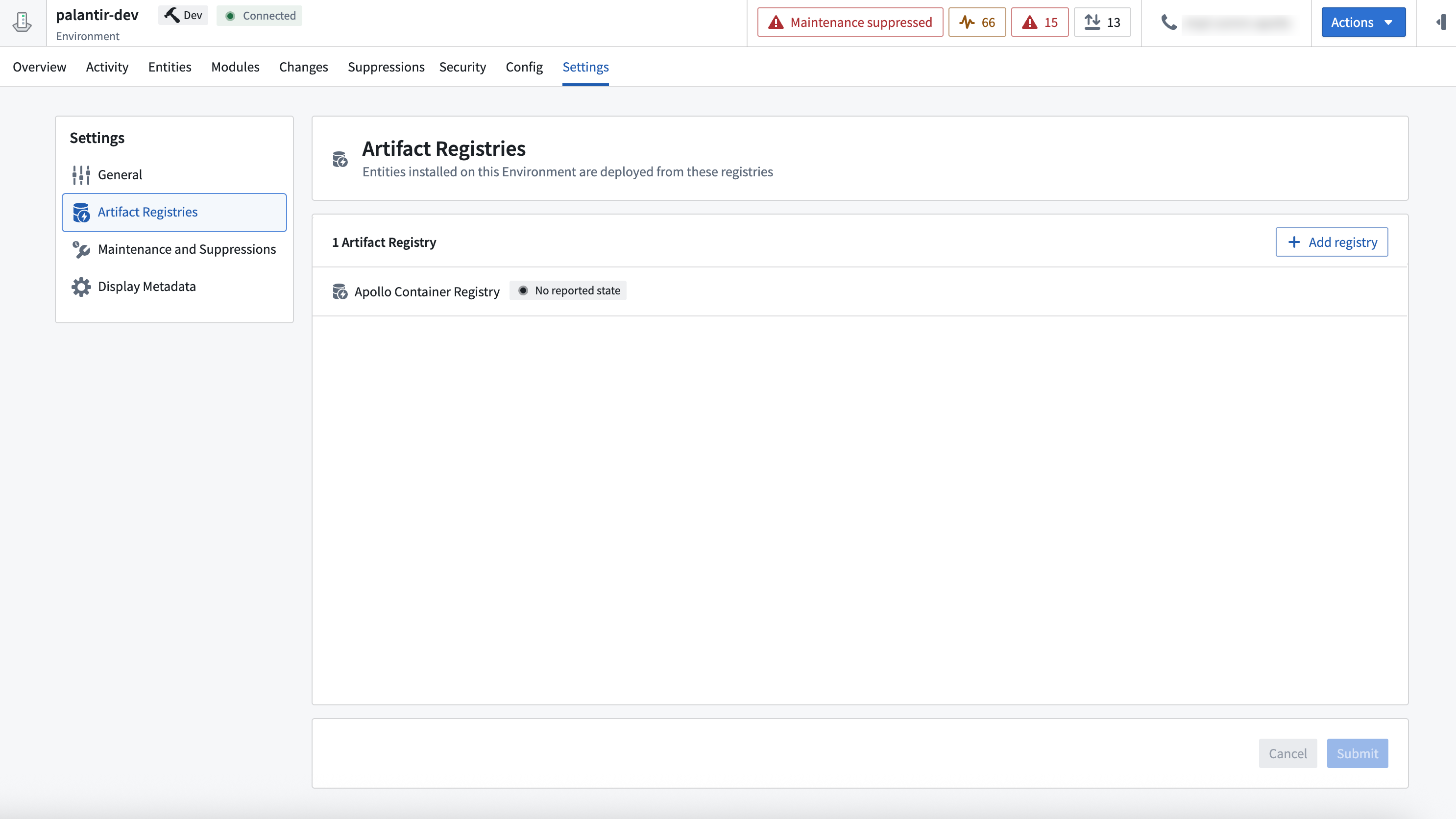Open the Security tab

(462, 67)
